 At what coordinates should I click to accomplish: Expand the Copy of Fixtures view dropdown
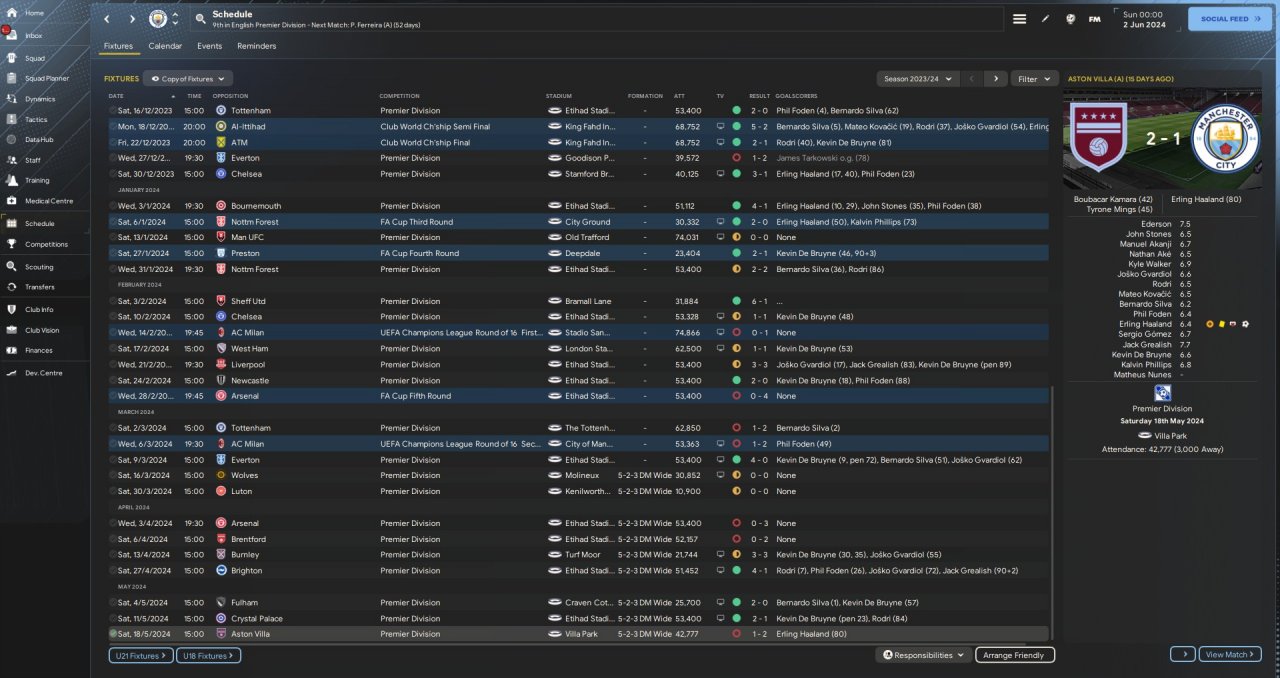click(188, 78)
